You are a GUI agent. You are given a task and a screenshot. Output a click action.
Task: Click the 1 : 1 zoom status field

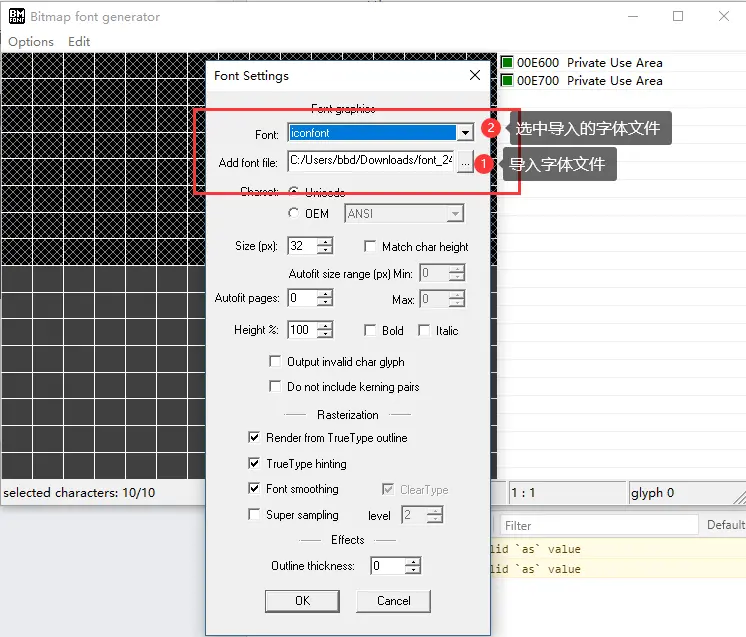point(567,493)
